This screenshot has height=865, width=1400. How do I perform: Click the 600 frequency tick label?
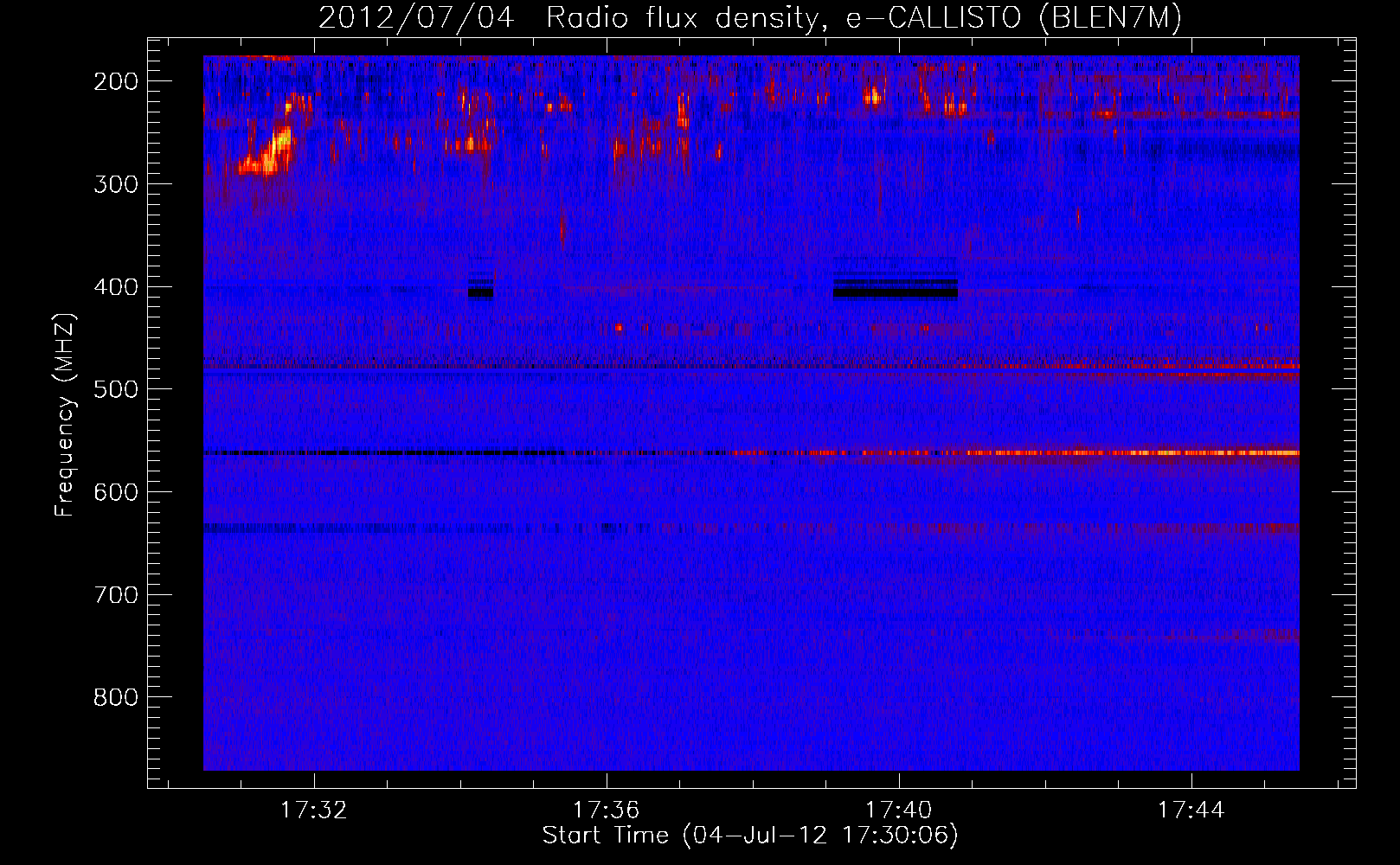click(x=116, y=492)
